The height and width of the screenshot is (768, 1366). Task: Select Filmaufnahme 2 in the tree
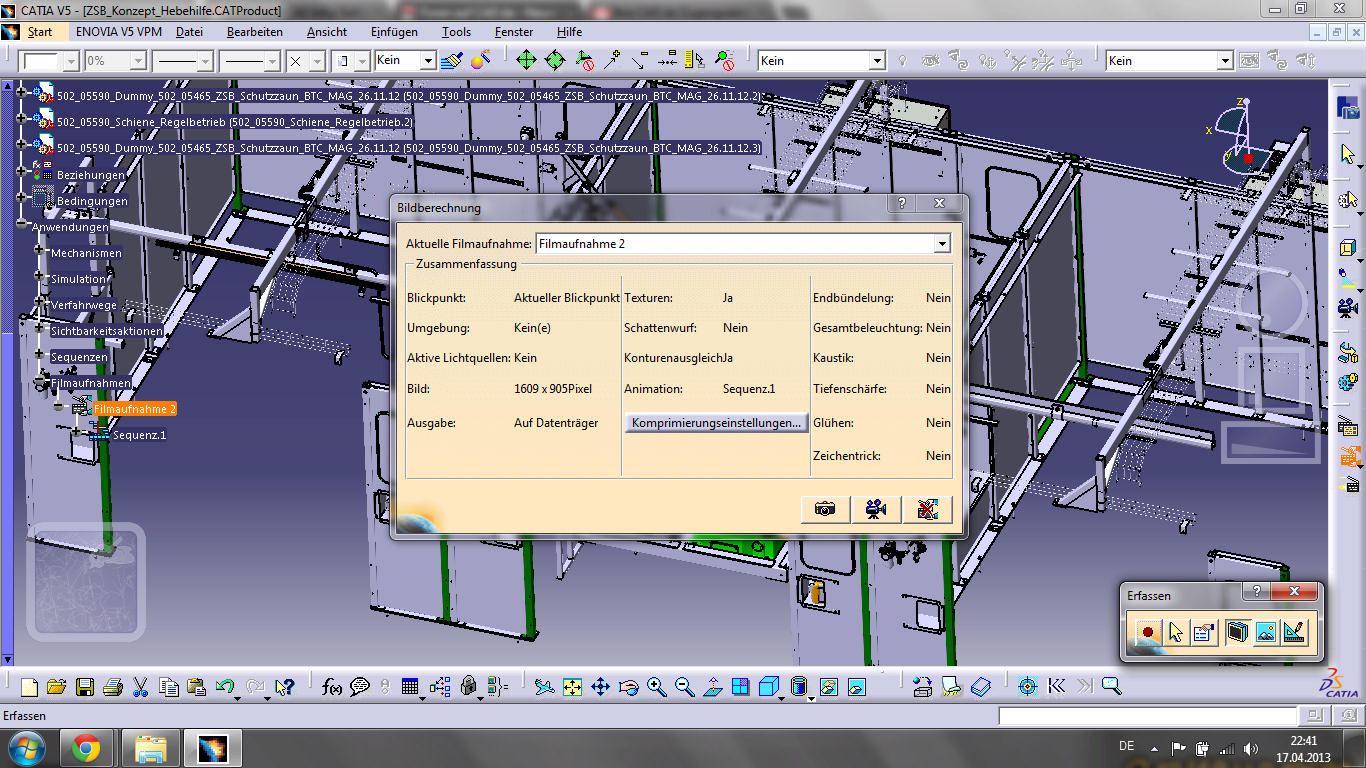135,409
